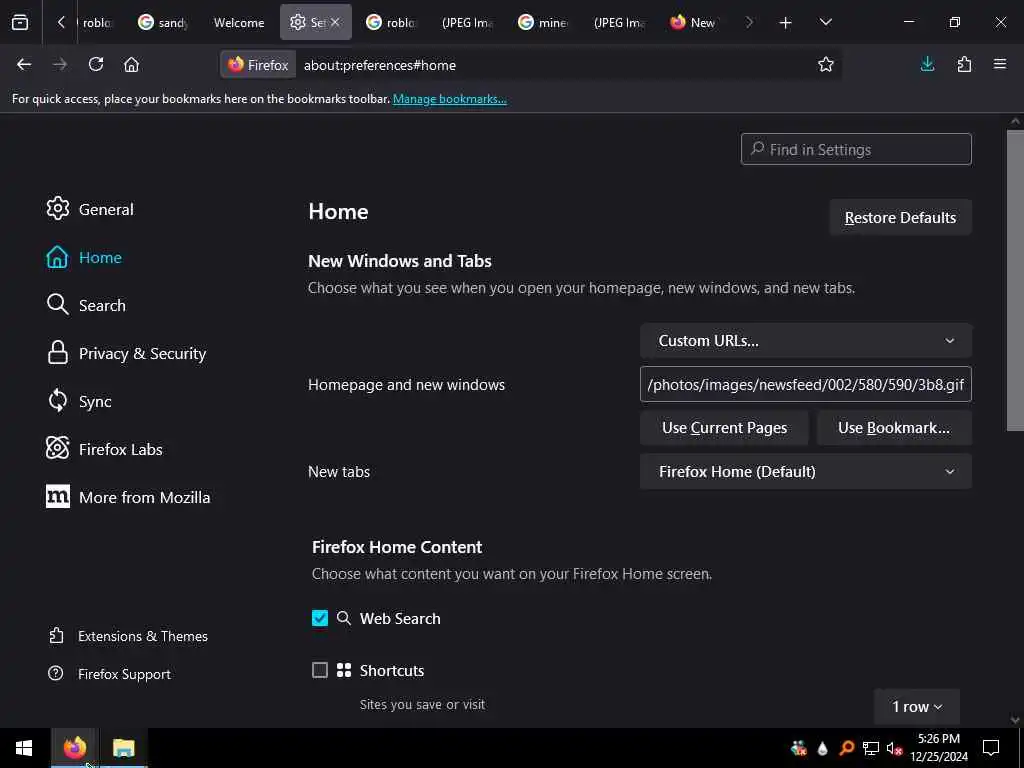Image resolution: width=1024 pixels, height=768 pixels.
Task: Open the General settings category
Action: (90, 209)
